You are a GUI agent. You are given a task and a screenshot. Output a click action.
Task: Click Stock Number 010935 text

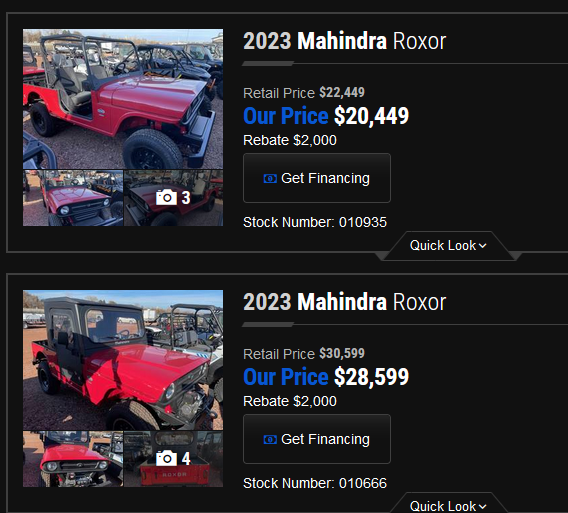coord(315,222)
